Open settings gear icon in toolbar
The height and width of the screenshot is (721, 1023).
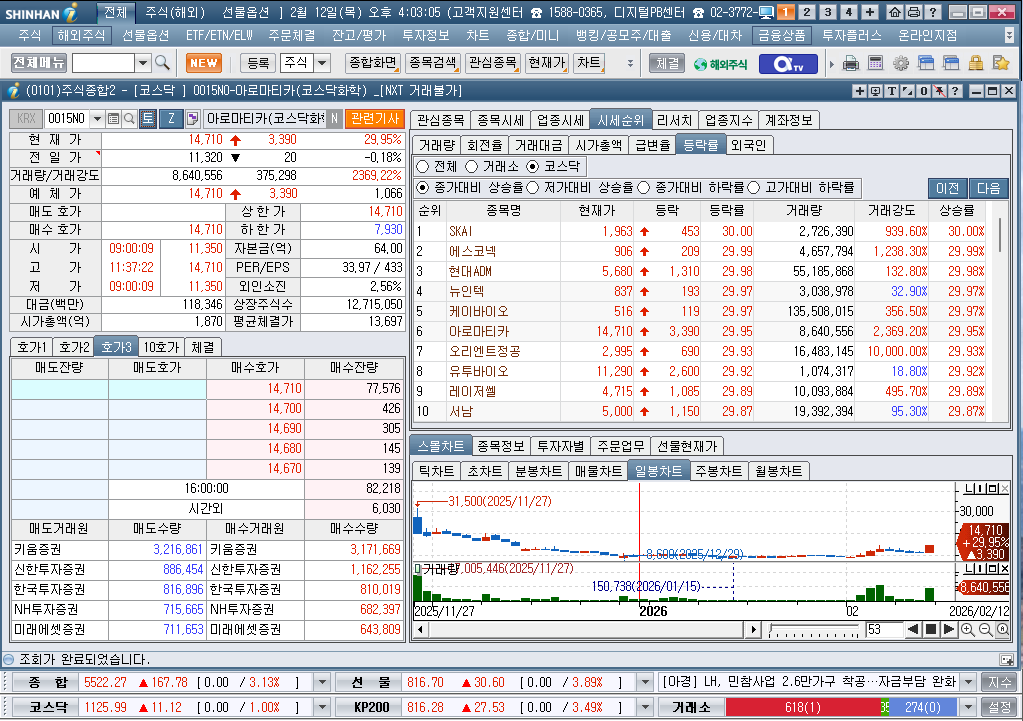(x=901, y=63)
